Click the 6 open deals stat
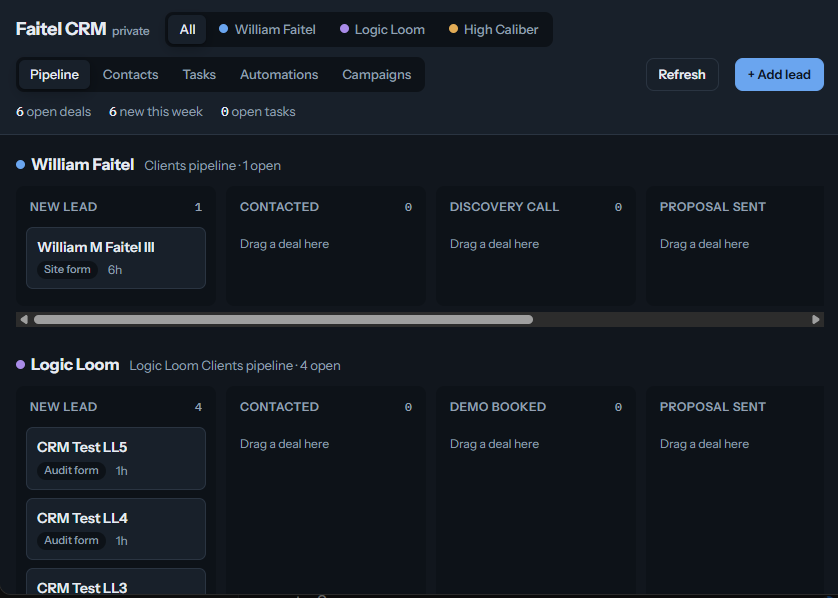Viewport: 838px width, 598px height. click(x=53, y=112)
